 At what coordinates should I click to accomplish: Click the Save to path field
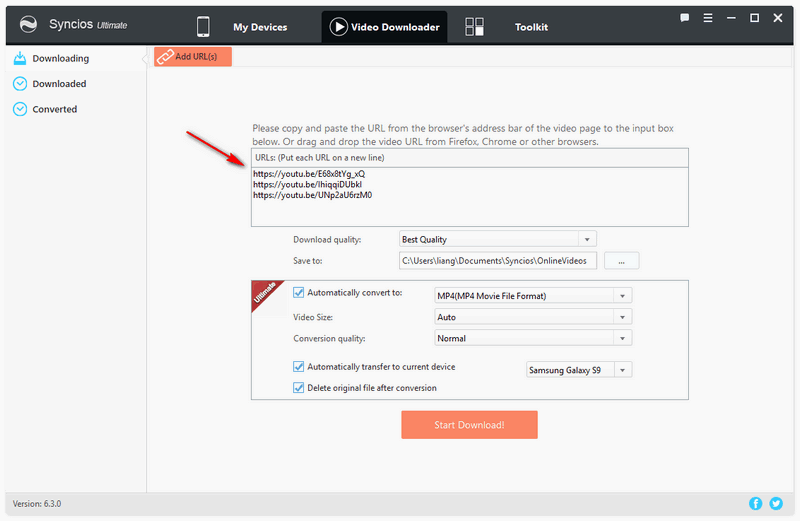click(x=497, y=261)
